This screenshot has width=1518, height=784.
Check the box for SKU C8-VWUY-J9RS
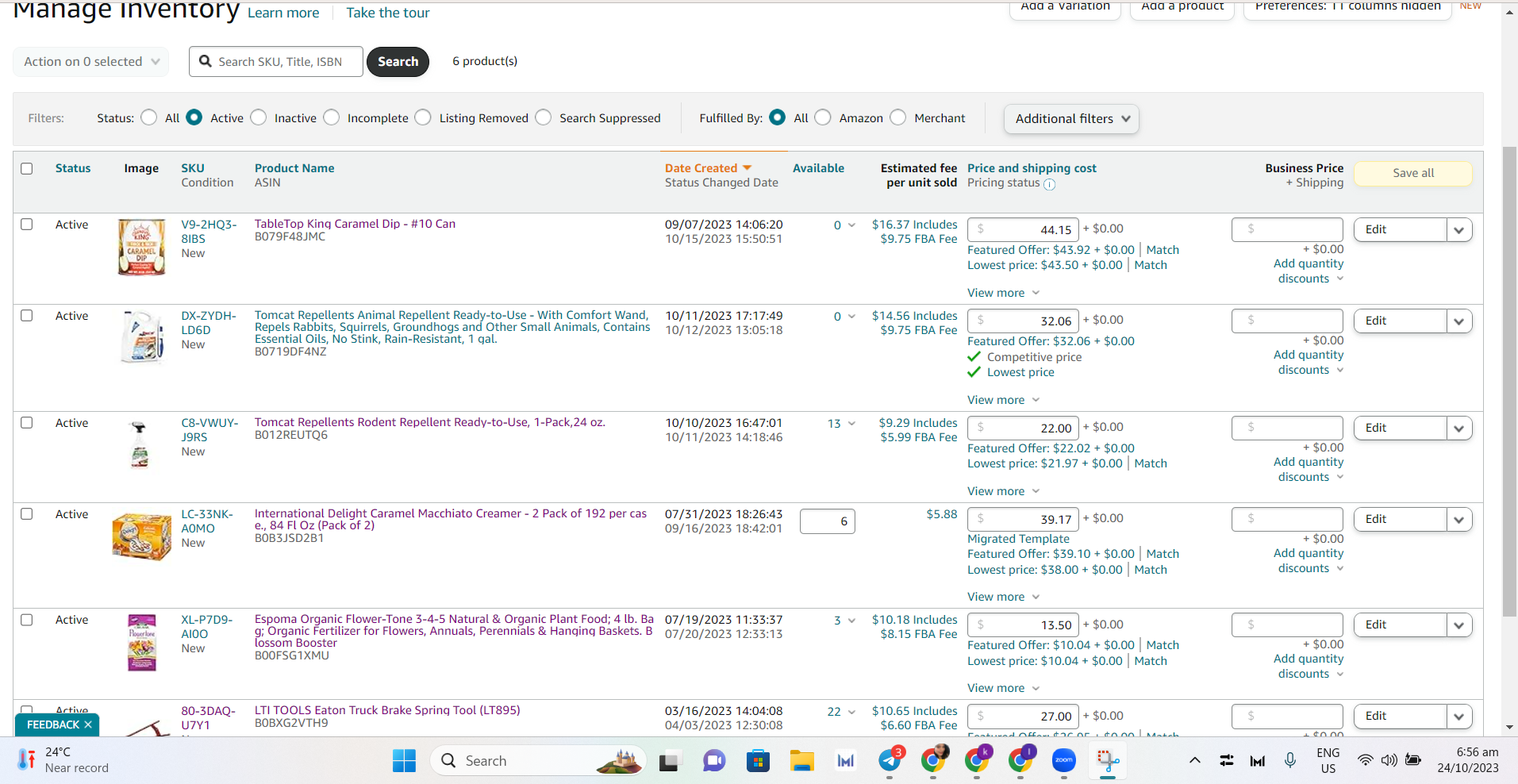[27, 423]
